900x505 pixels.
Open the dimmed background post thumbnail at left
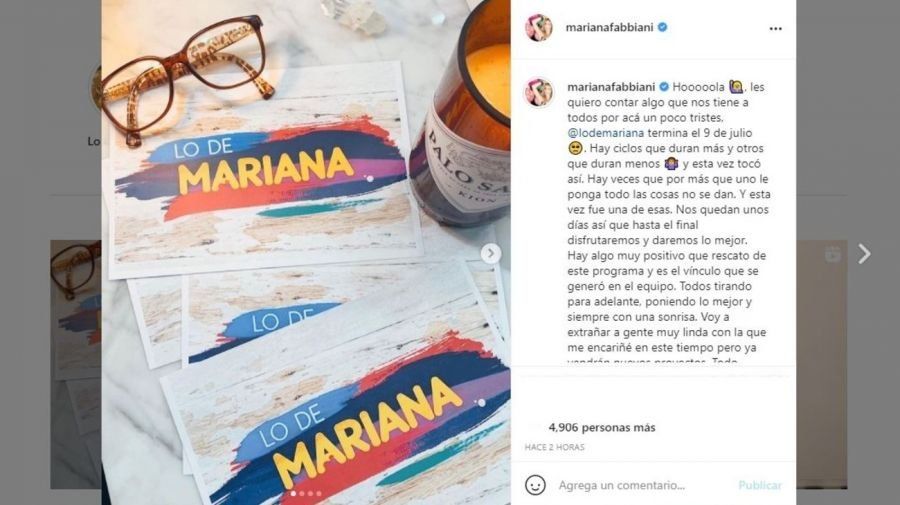click(76, 364)
